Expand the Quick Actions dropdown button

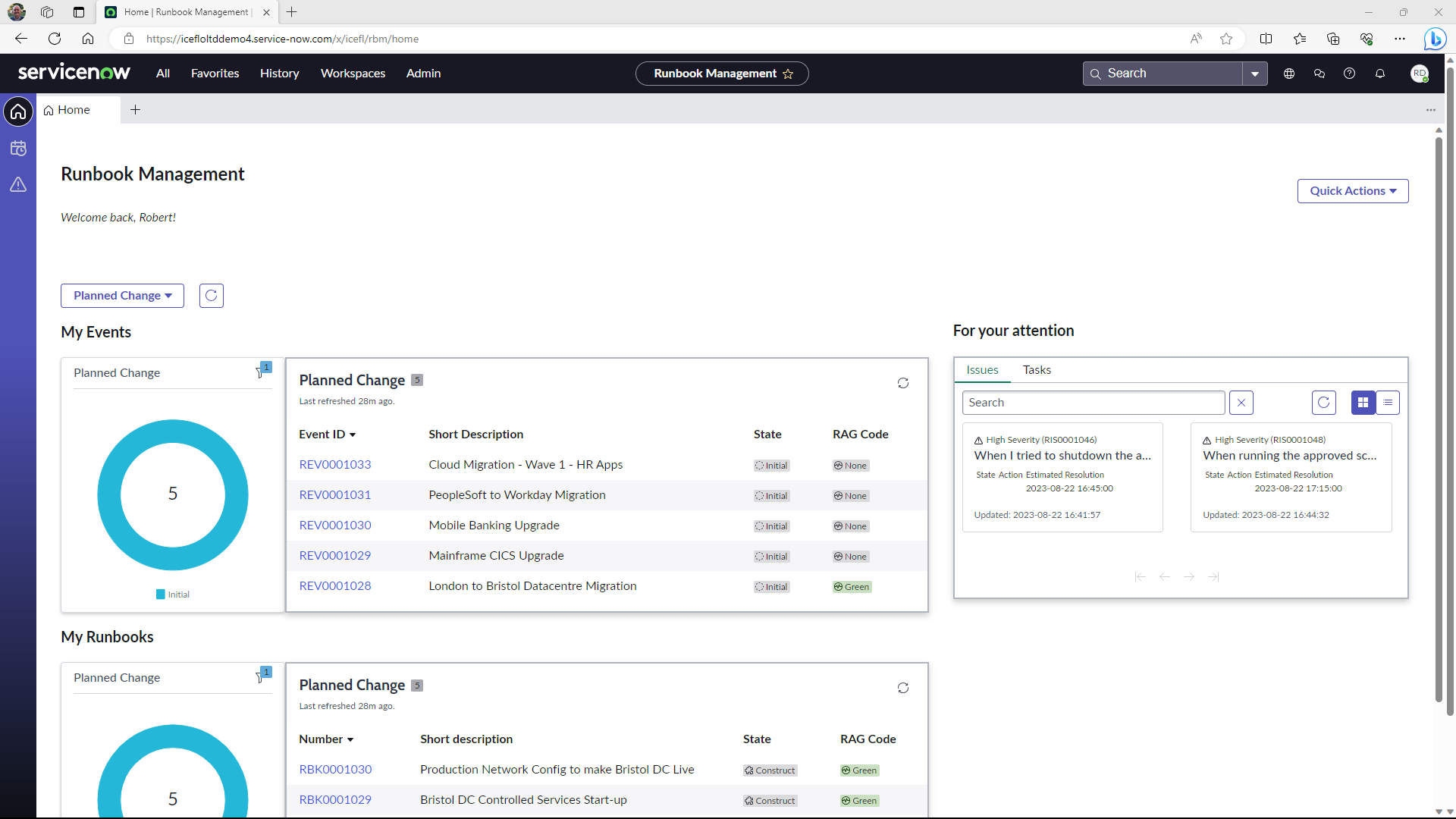[x=1352, y=190]
